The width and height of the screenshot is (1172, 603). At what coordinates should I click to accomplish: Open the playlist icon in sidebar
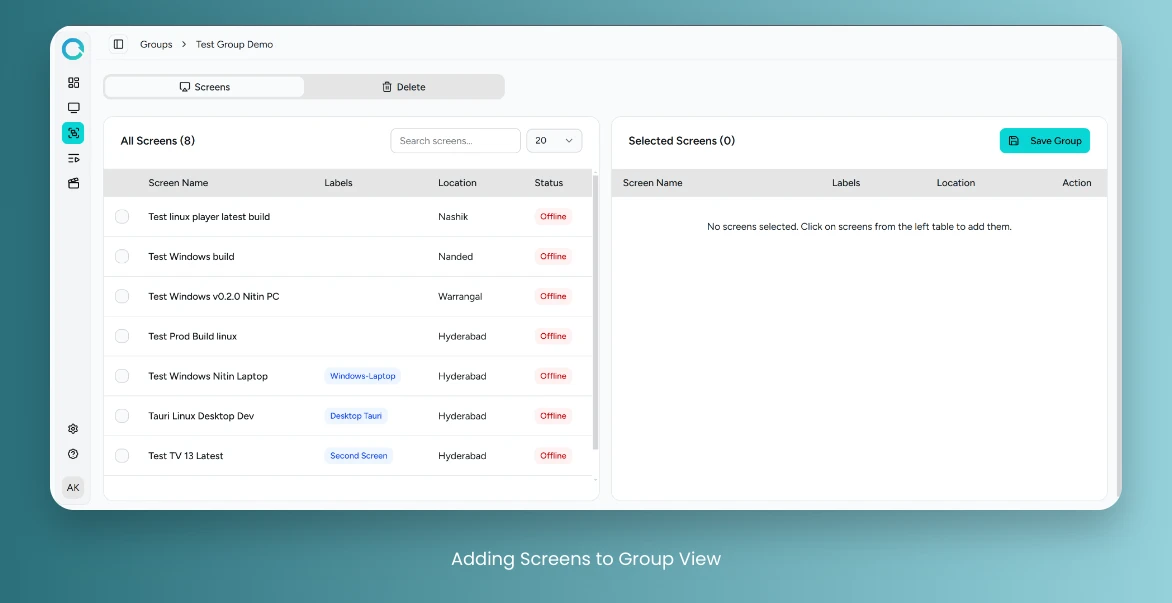[73, 158]
